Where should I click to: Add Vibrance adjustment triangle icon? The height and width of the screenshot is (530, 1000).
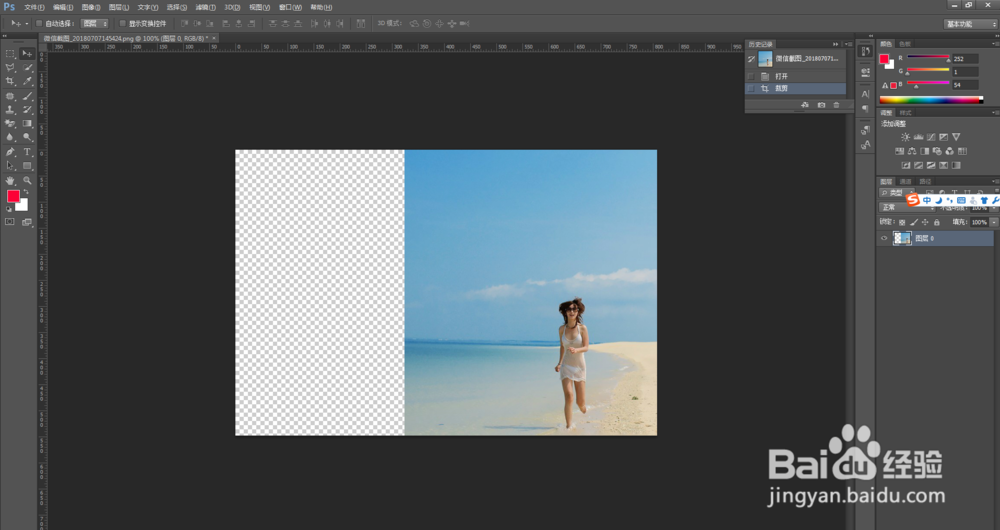(x=956, y=137)
